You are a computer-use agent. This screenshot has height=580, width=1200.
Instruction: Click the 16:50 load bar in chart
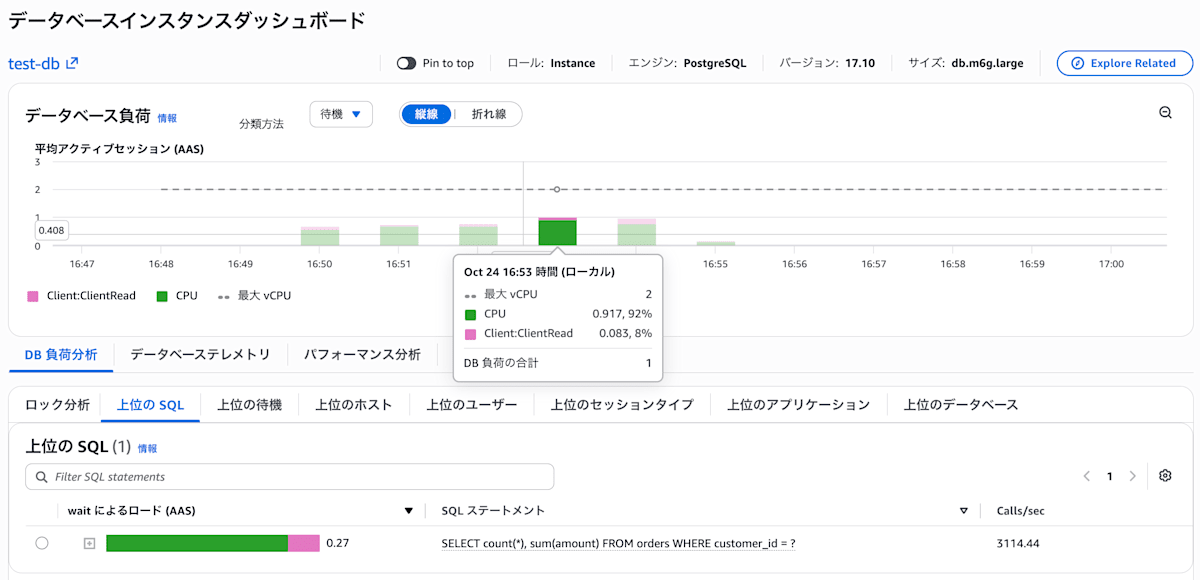point(320,236)
